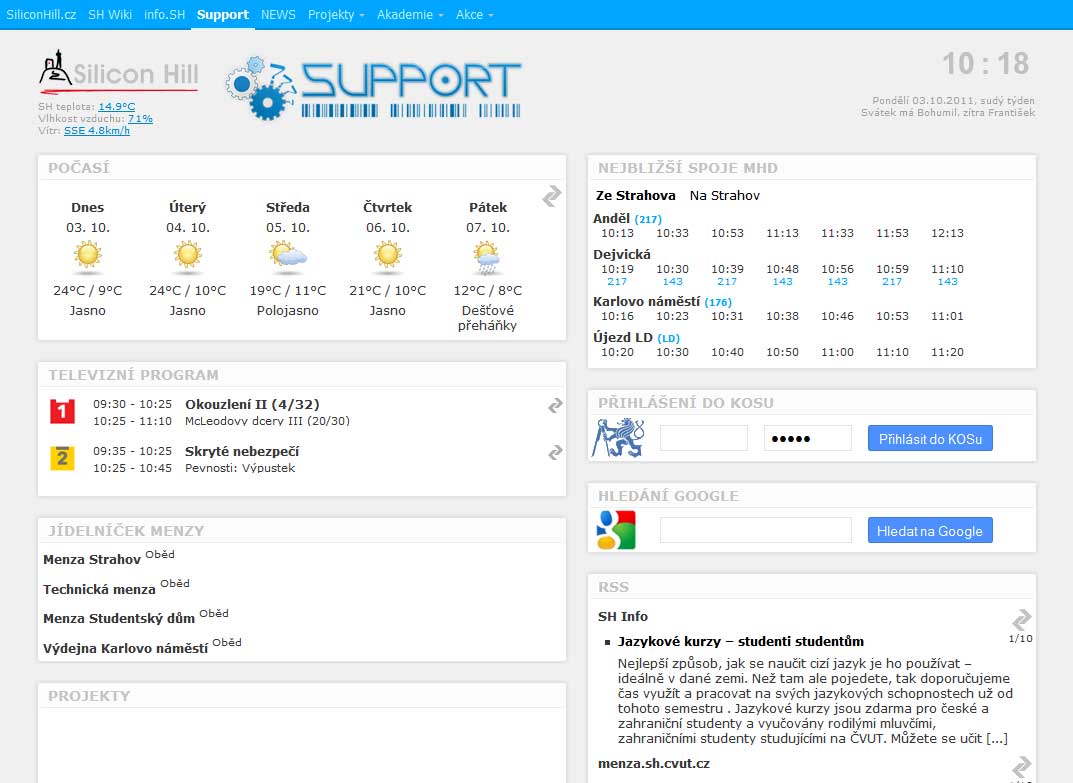Click the Pevnosti: Výpustek program
The width and height of the screenshot is (1073, 783).
[240, 467]
